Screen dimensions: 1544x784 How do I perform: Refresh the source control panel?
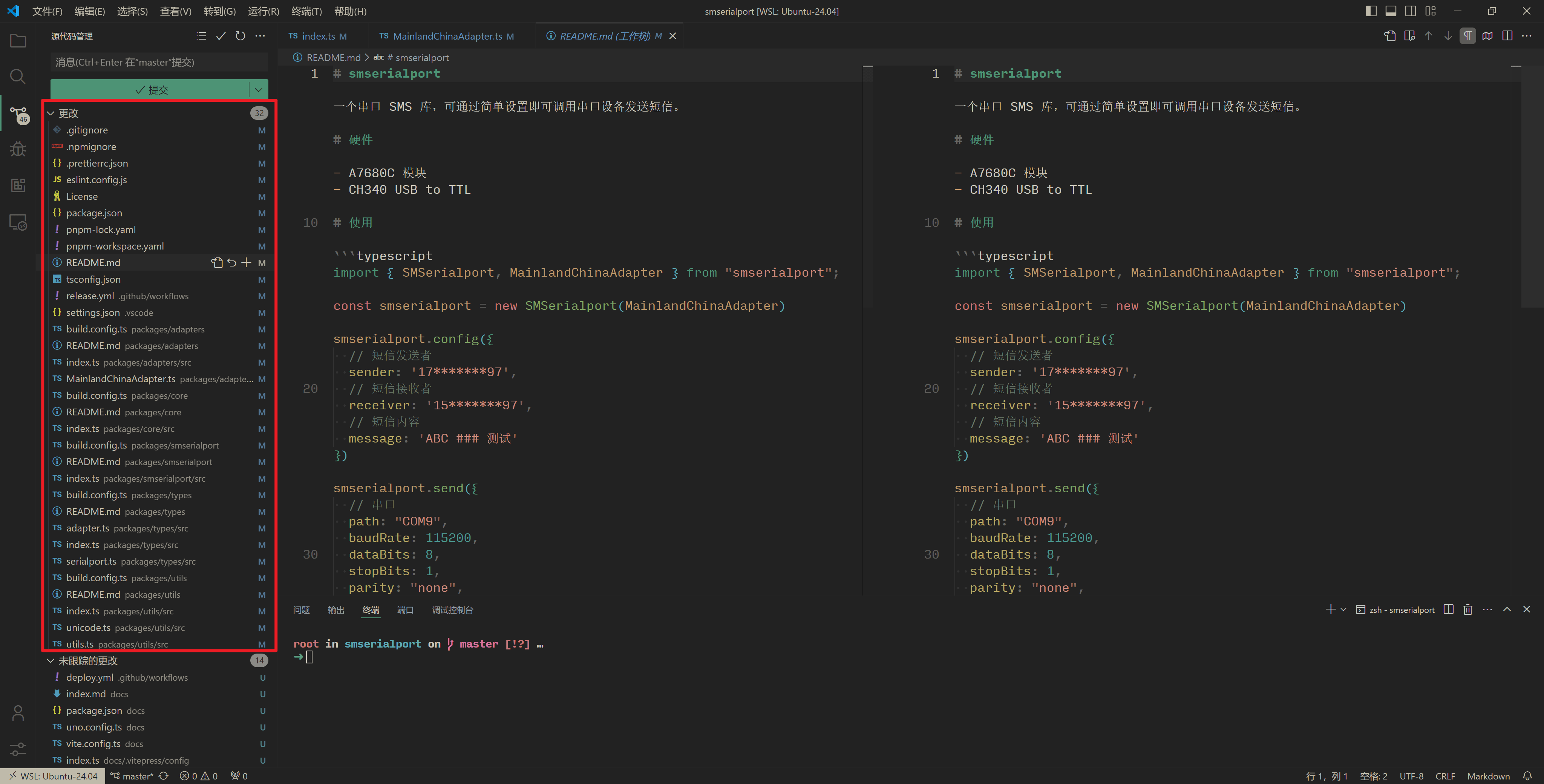(240, 36)
